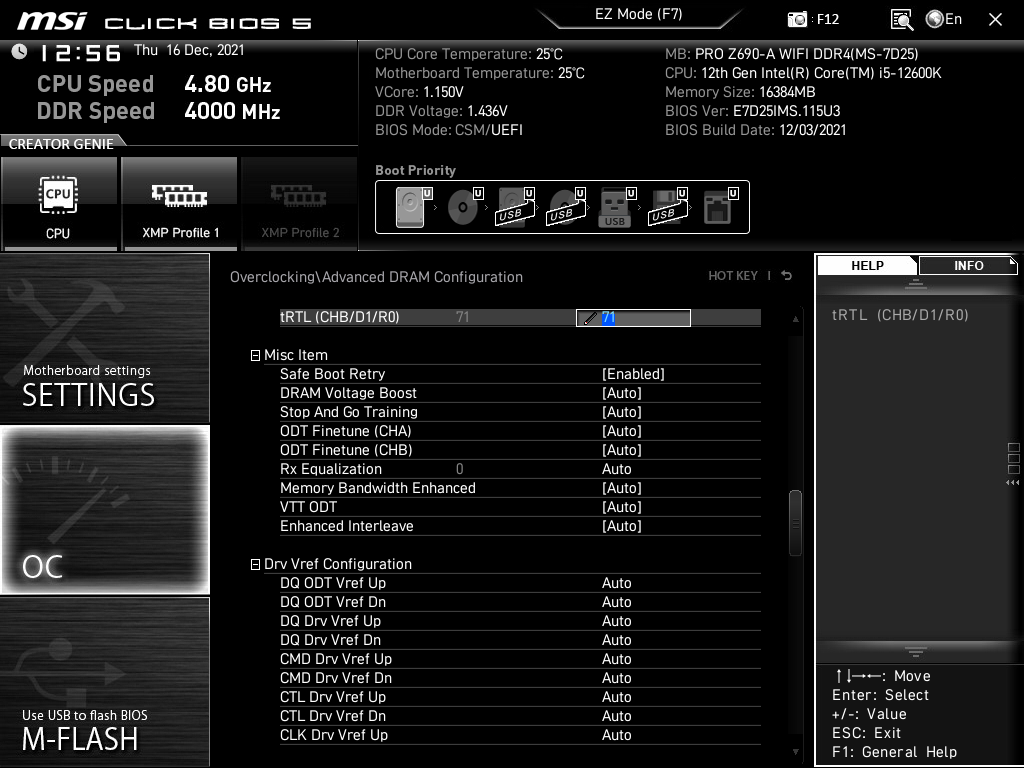The height and width of the screenshot is (768, 1024).
Task: Enable XMP Profile 2
Action: click(x=300, y=204)
